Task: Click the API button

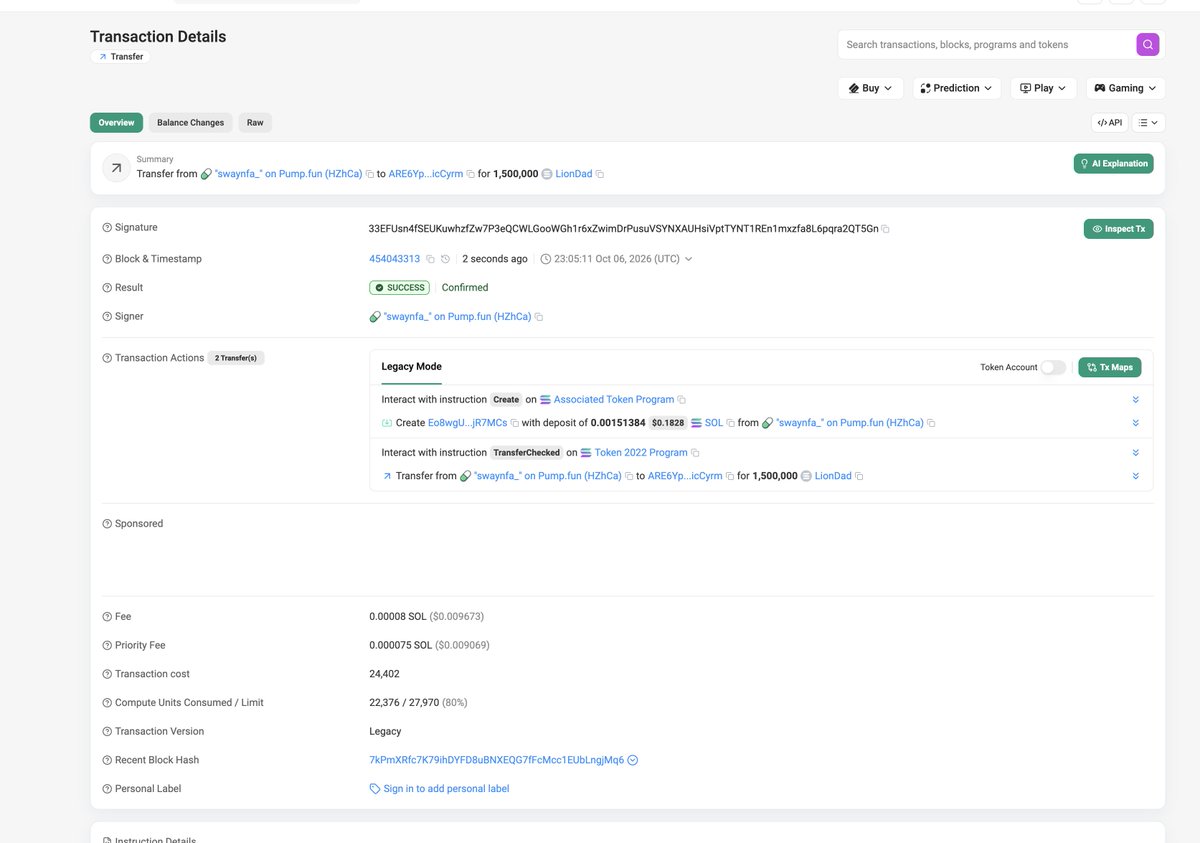Action: coord(1110,123)
